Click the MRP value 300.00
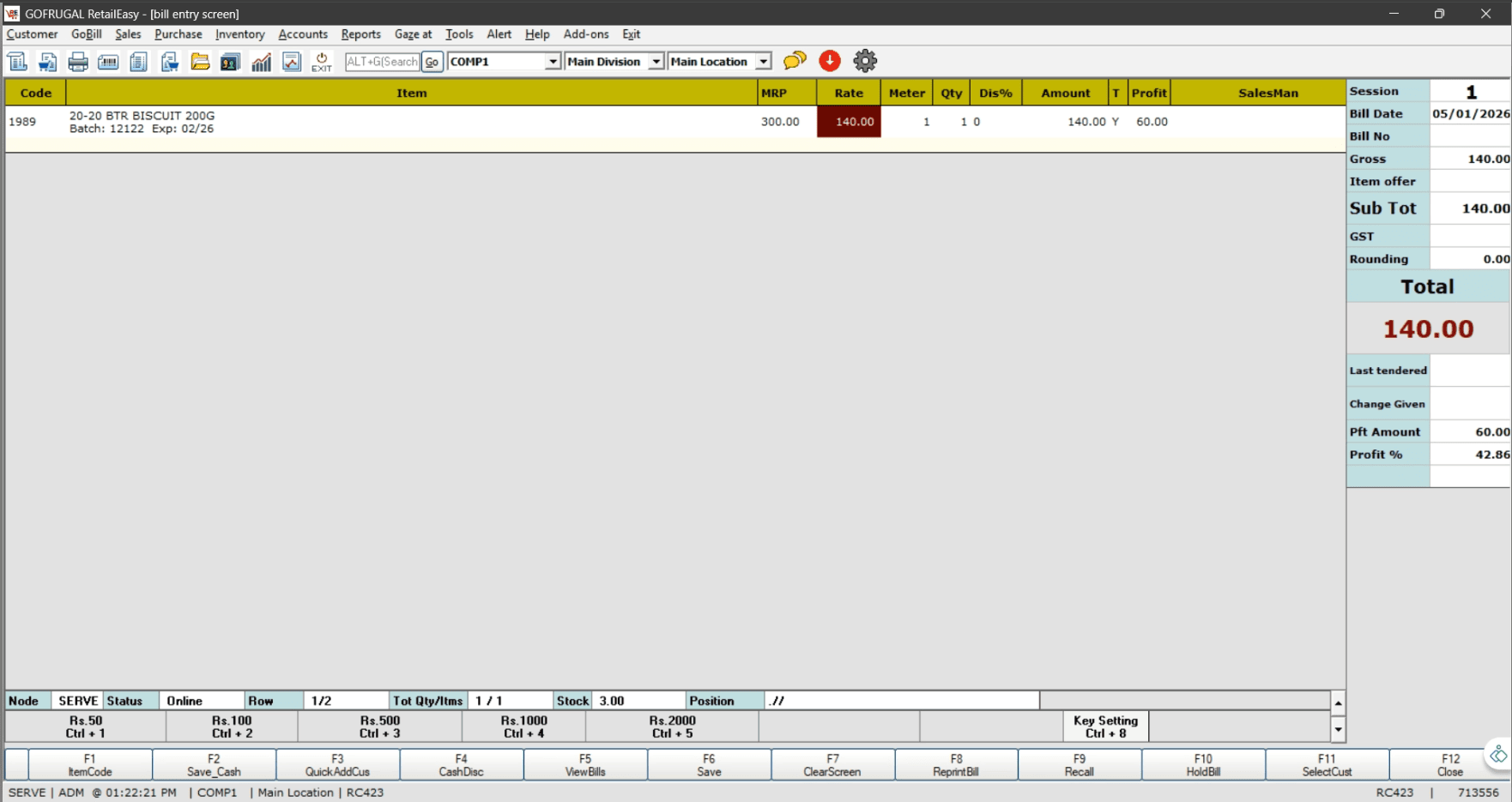 (780, 122)
